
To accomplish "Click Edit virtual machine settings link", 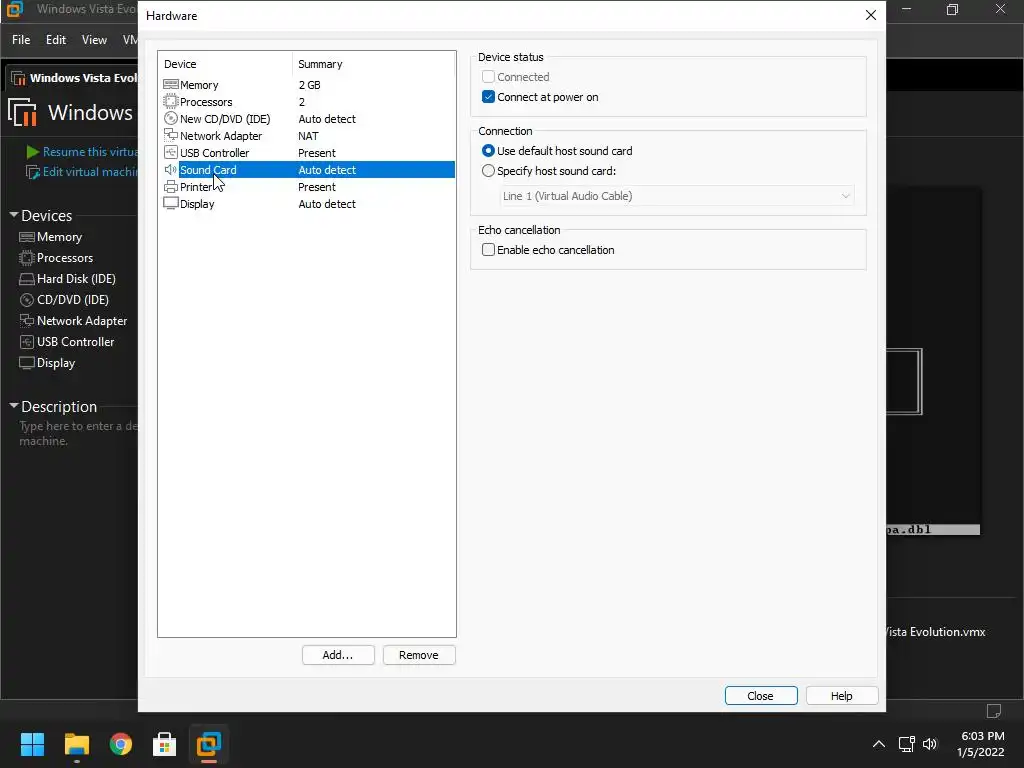I will point(90,172).
